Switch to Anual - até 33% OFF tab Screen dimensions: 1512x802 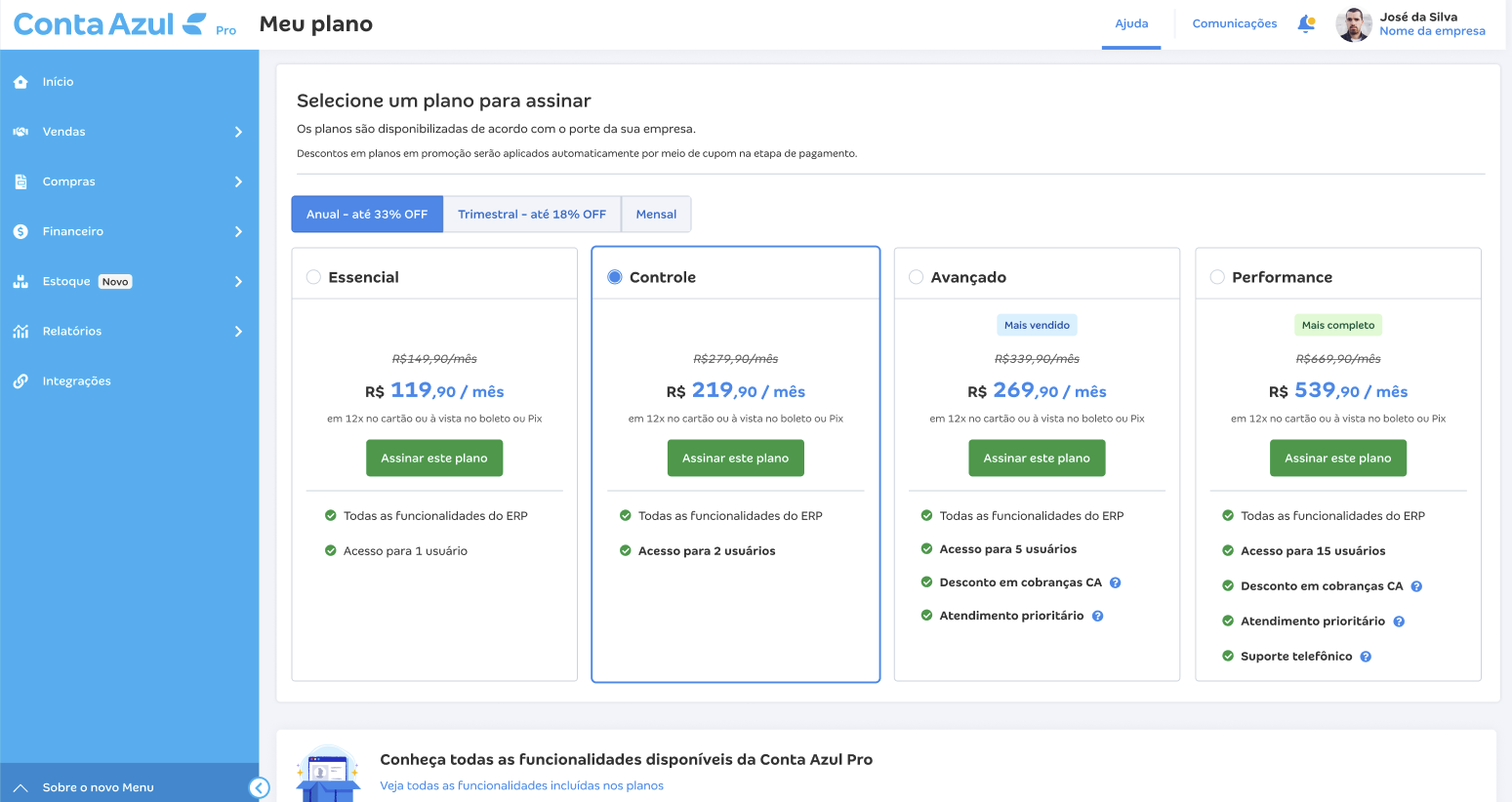[x=367, y=215]
